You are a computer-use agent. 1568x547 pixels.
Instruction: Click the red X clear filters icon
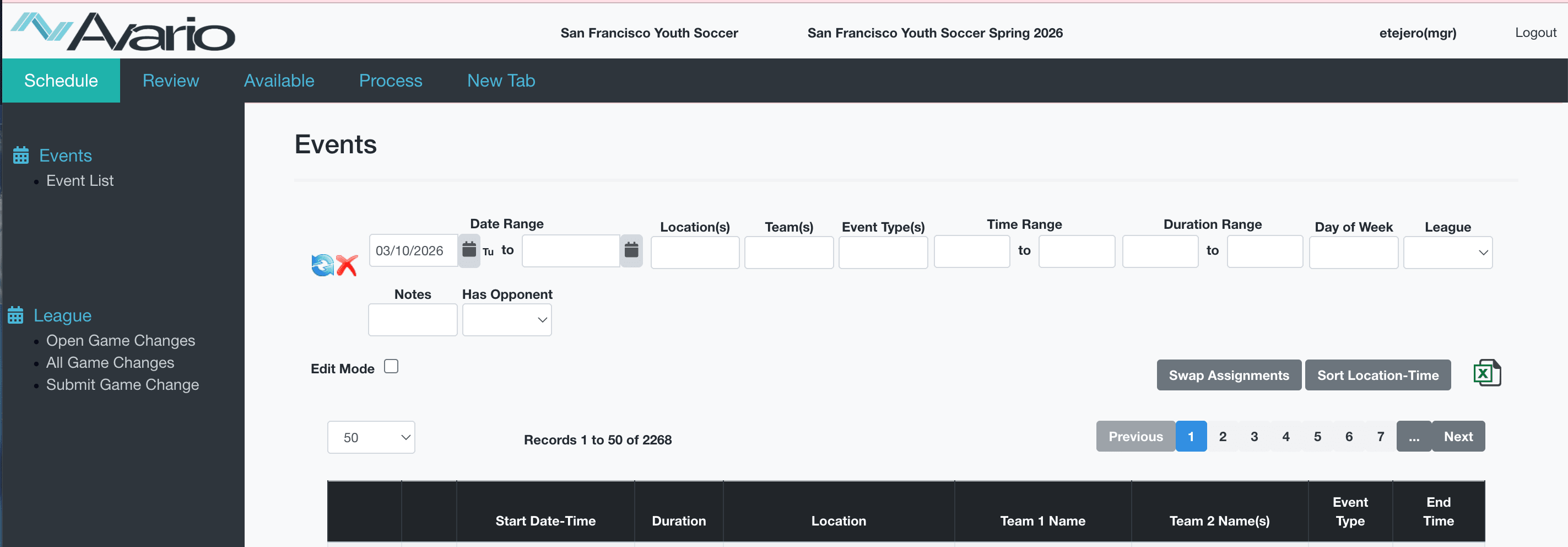coord(347,265)
